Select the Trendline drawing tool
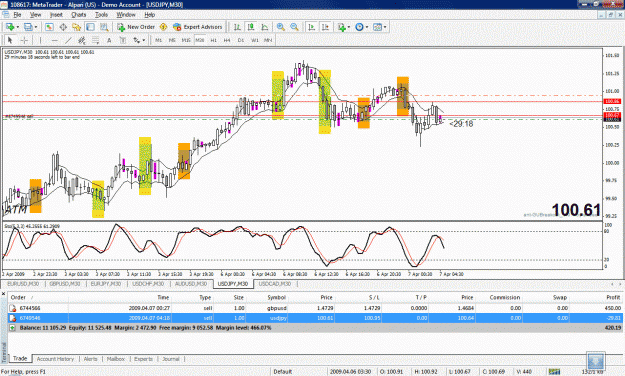This screenshot has width=625, height=376. pyautogui.click(x=68, y=40)
